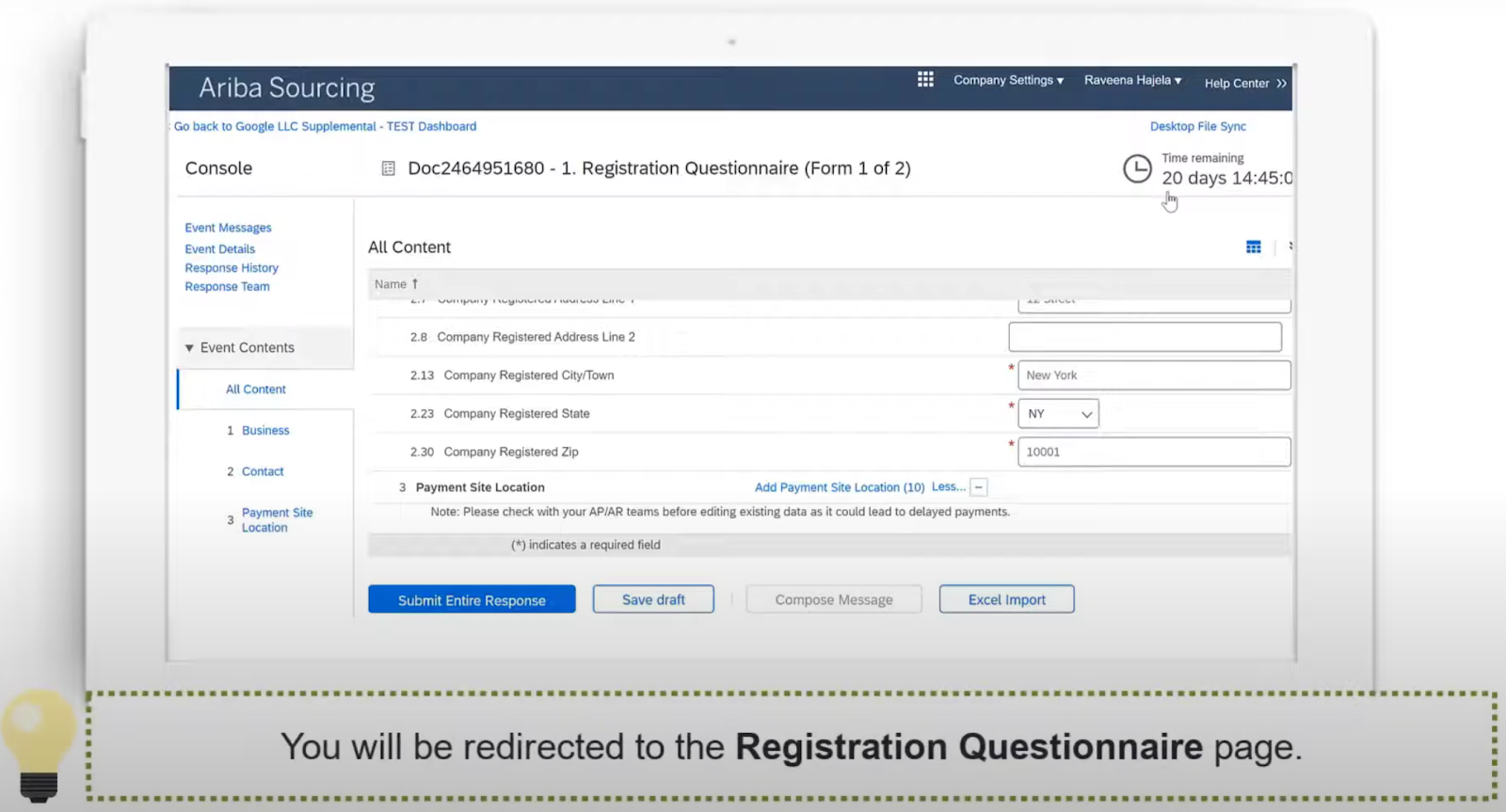Open the Company Settings dropdown

coord(1008,80)
